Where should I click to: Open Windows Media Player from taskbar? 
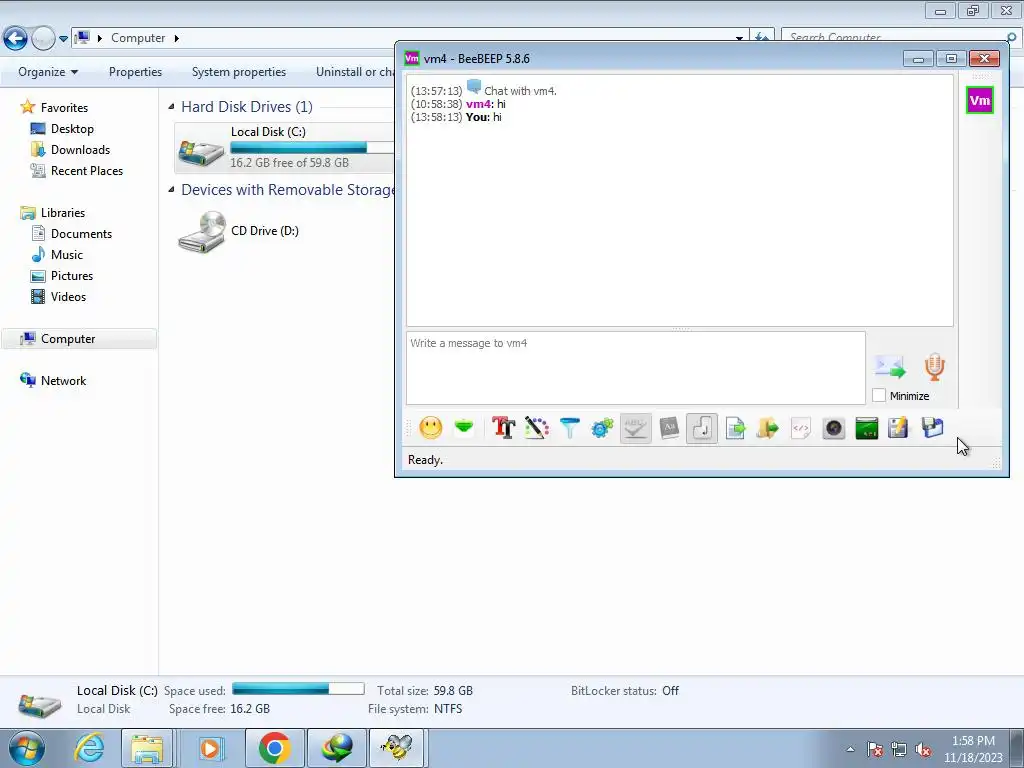click(210, 748)
